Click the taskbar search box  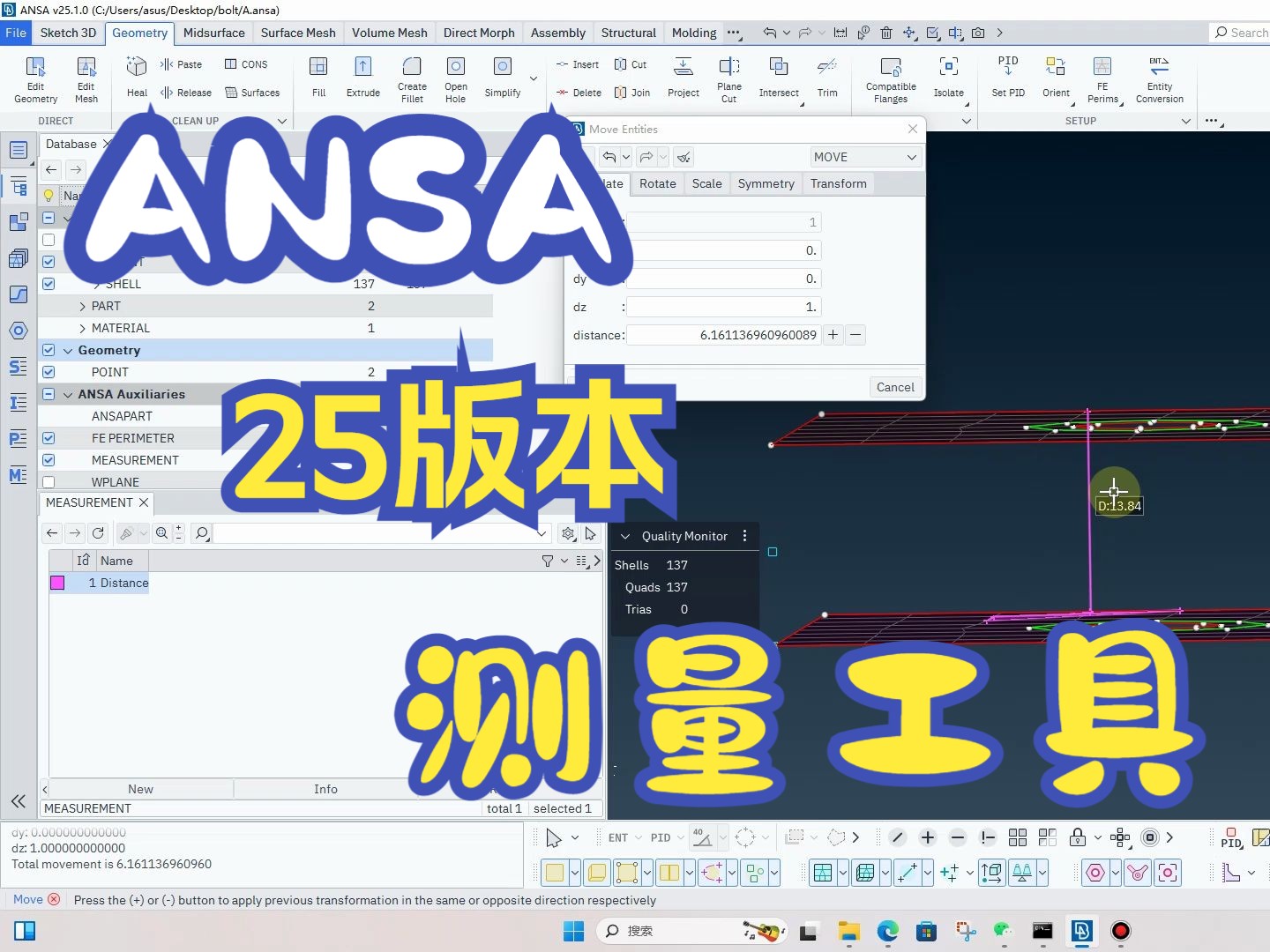[x=691, y=931]
